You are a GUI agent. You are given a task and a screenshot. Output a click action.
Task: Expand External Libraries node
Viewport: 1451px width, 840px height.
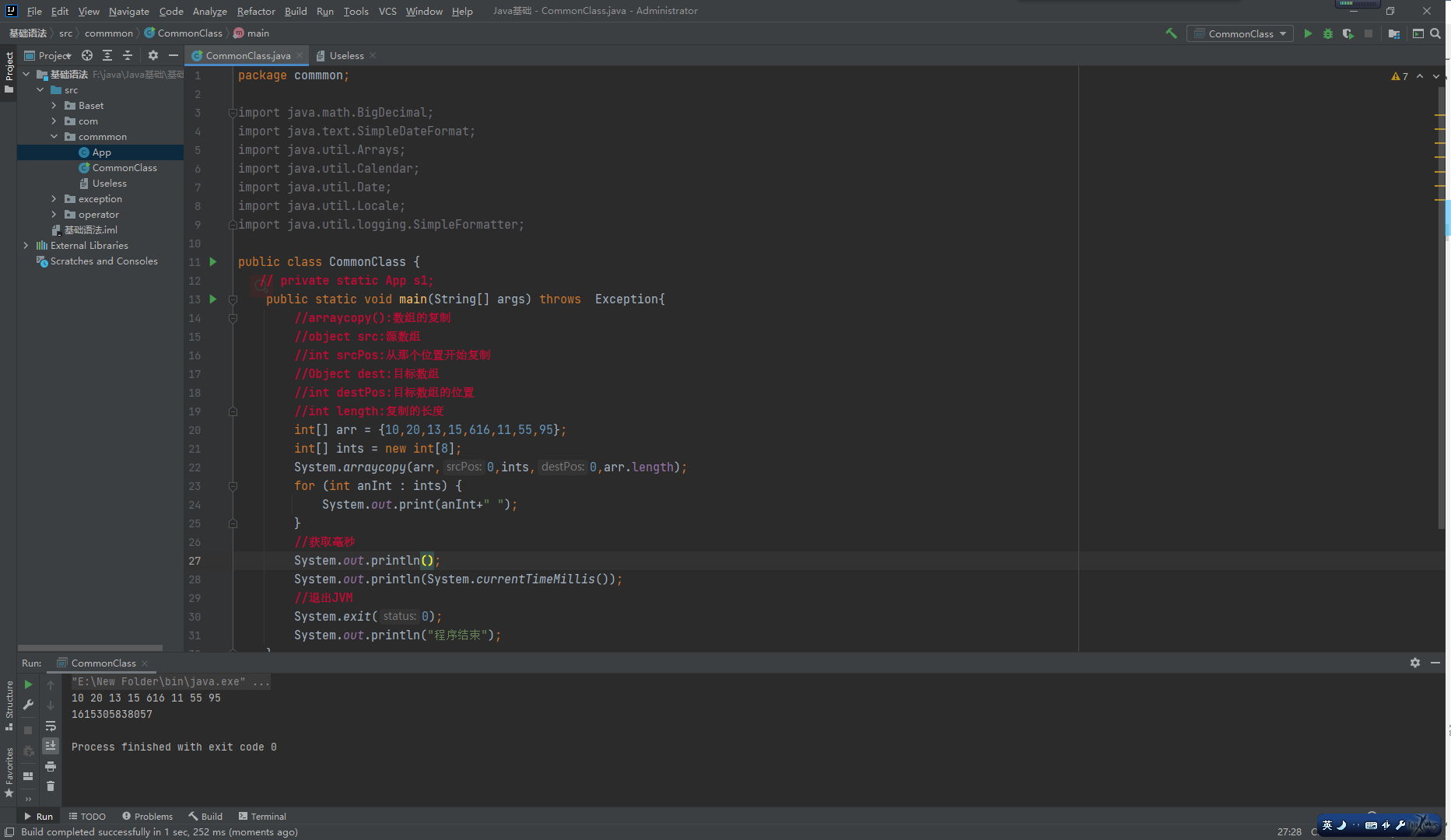click(26, 246)
